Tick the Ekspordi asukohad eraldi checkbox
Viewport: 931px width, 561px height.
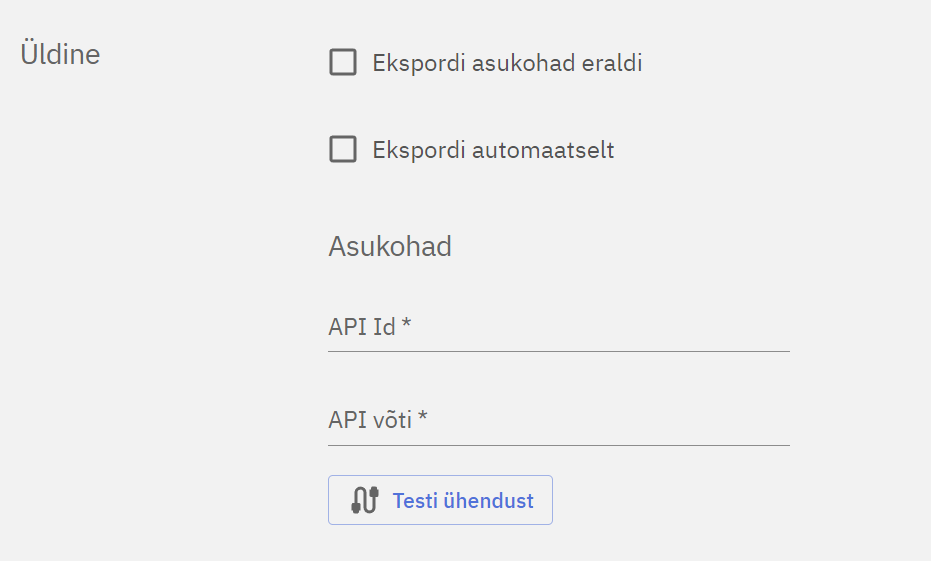(x=343, y=63)
